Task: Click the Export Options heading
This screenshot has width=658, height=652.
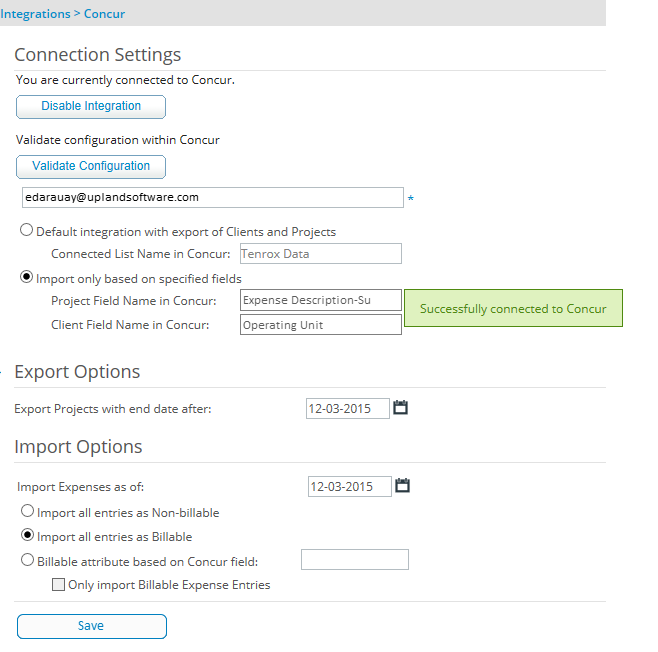Action: pyautogui.click(x=77, y=372)
